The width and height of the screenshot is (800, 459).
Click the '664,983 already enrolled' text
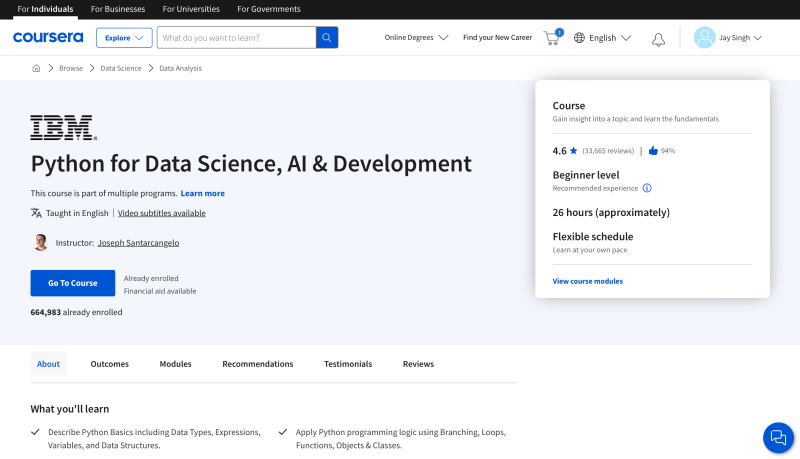point(77,312)
